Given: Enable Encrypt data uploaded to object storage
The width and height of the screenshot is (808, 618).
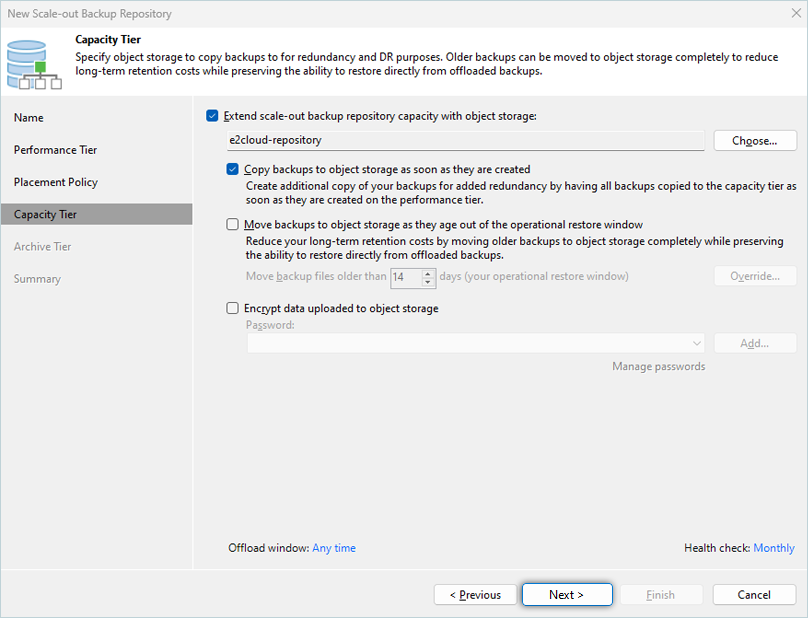Looking at the screenshot, I should 233,309.
